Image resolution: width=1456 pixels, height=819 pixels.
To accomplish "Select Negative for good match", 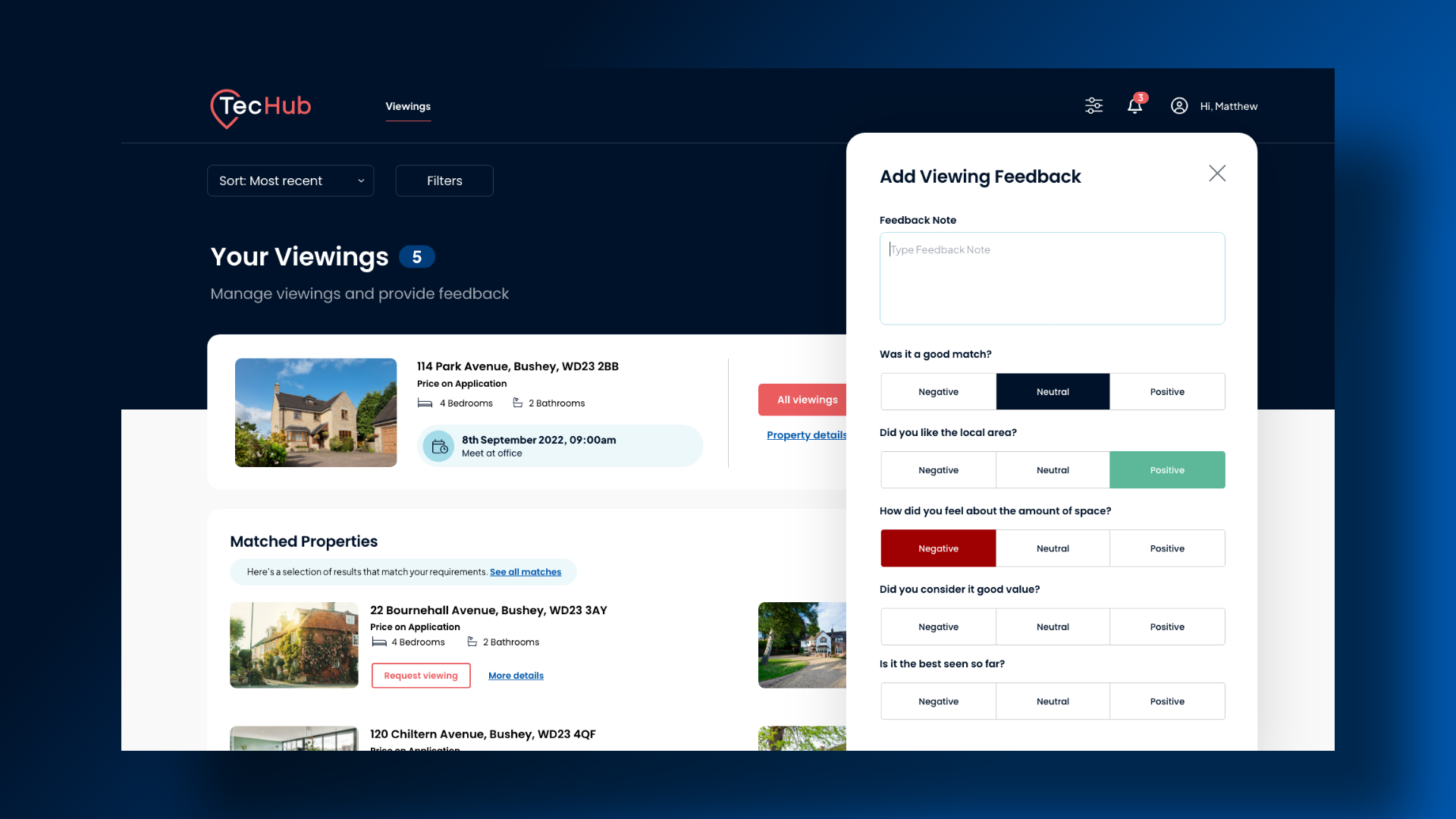I will 938,392.
